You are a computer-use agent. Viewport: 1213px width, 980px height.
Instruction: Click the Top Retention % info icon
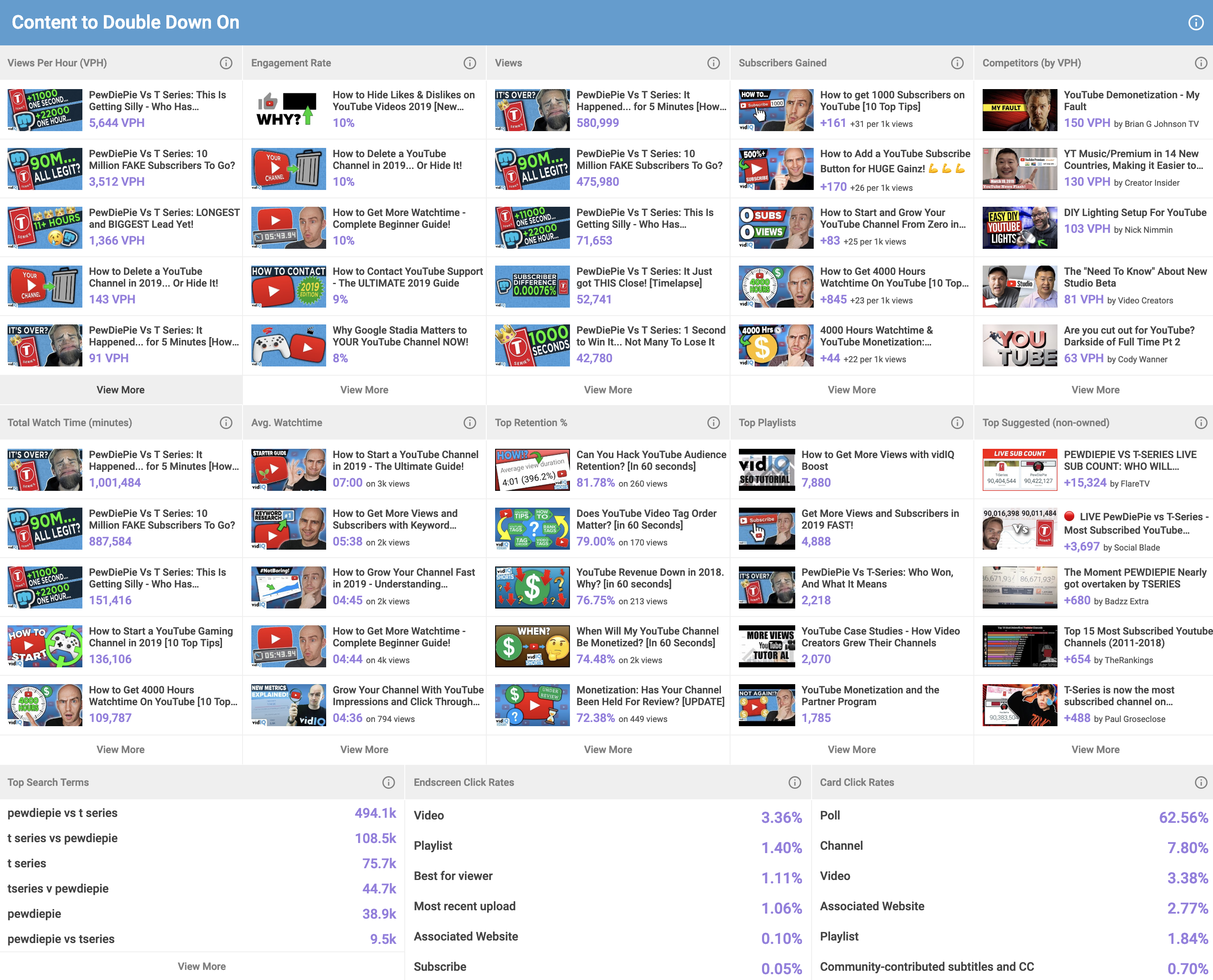(713, 422)
